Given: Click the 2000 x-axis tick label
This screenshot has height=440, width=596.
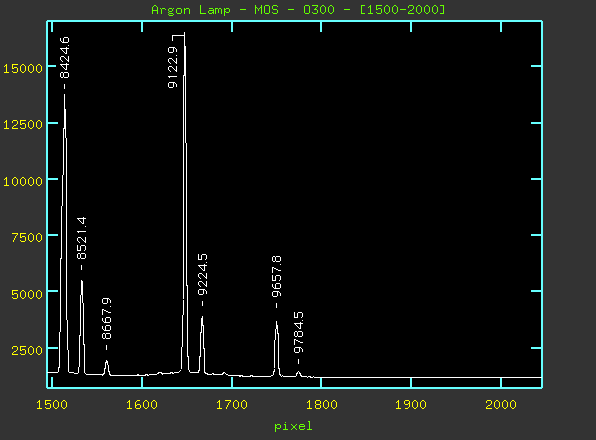Looking at the screenshot, I should [x=501, y=405].
